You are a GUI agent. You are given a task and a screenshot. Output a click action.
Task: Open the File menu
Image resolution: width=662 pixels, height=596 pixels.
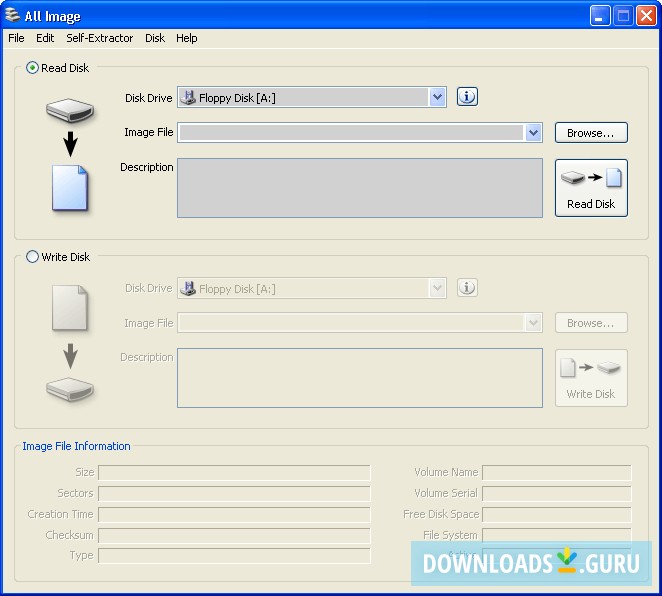click(x=16, y=38)
